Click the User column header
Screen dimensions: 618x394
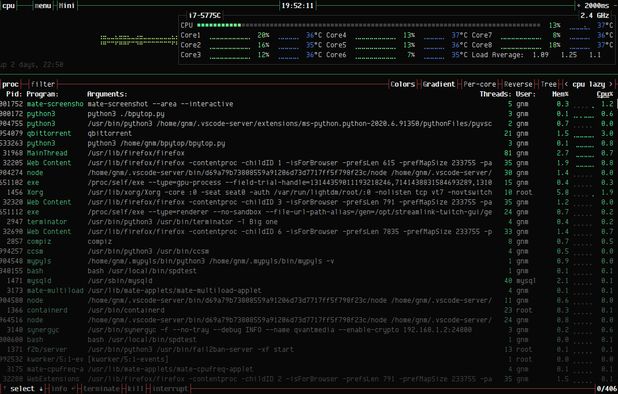coord(526,94)
